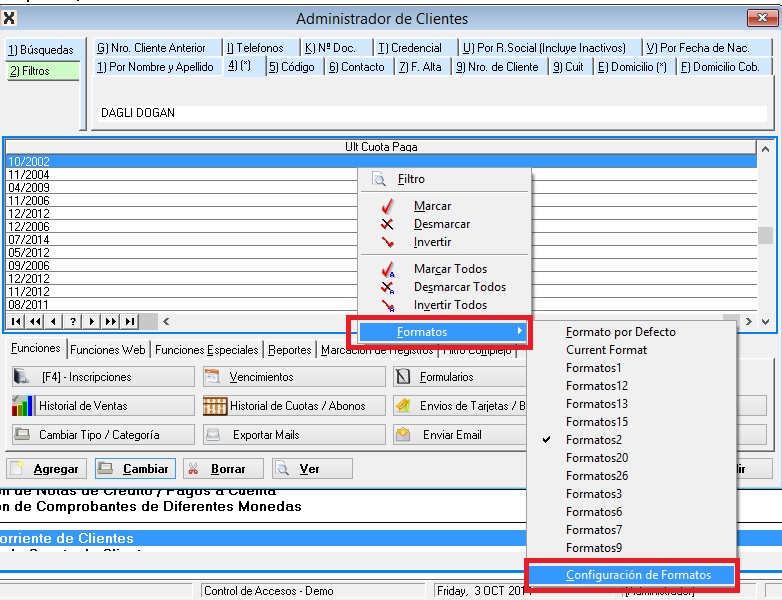Screen dimensions: 782x600
Task: Click the Historial de Ventas chart icon
Action: pyautogui.click(x=22, y=406)
